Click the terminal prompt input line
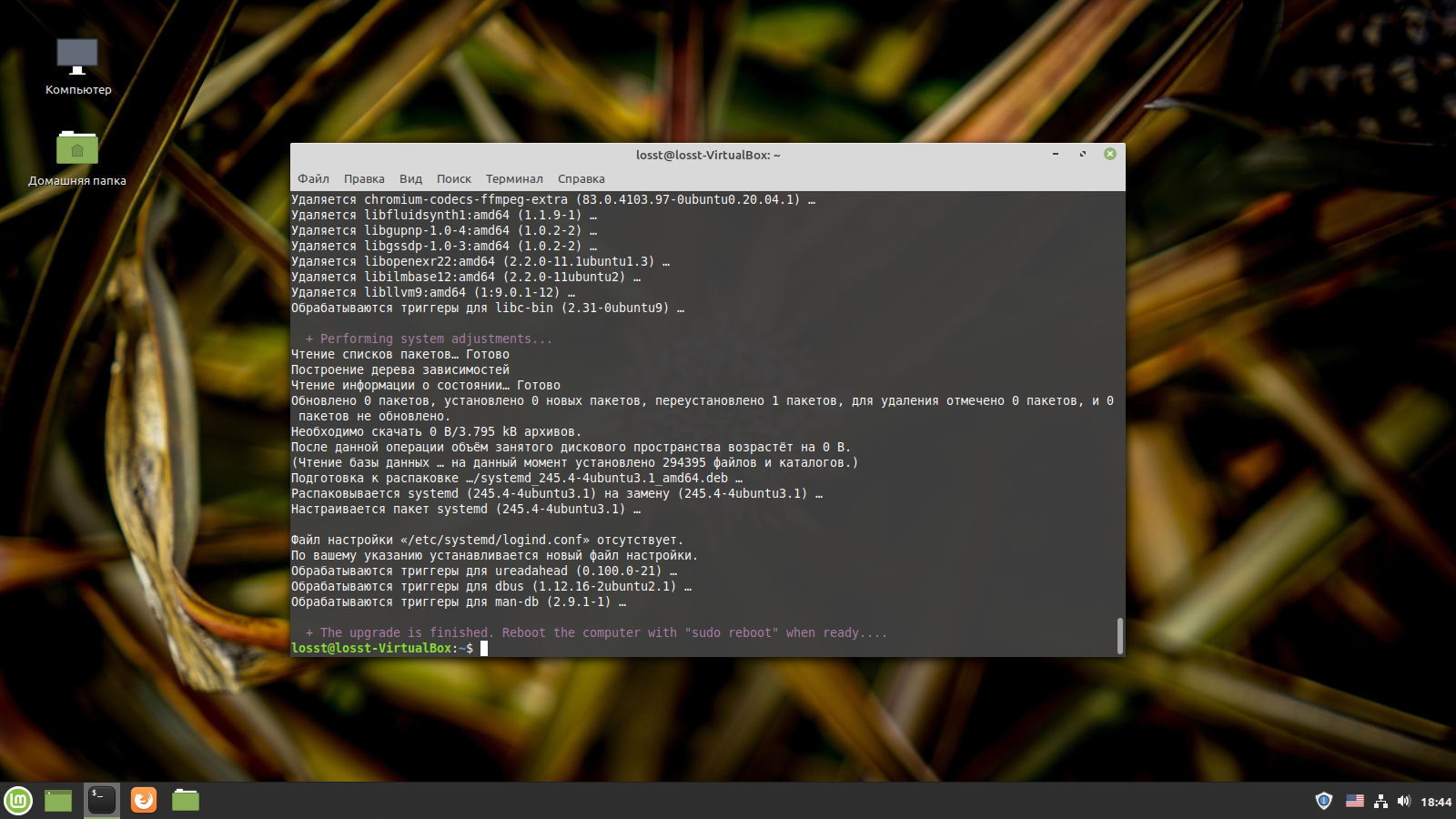Viewport: 1456px width, 819px height. pos(704,648)
